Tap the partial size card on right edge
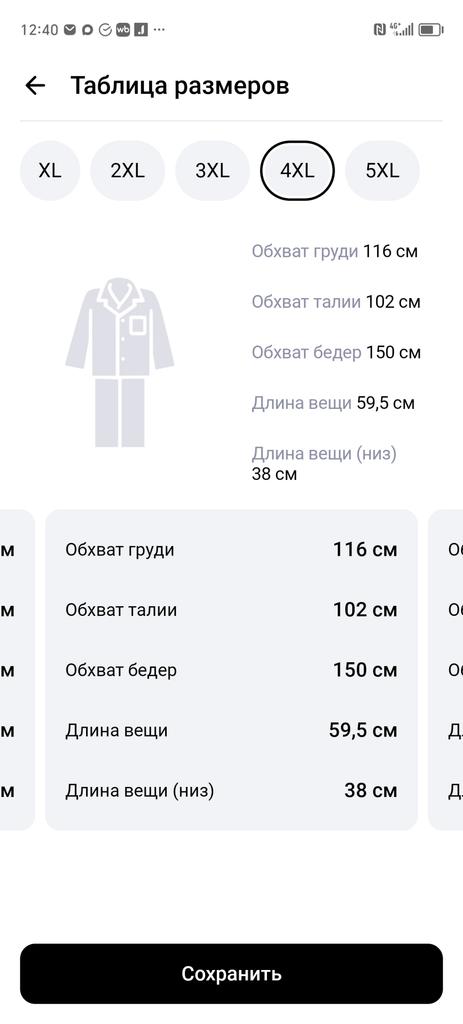Viewport: 463px width, 1024px height. point(445,670)
